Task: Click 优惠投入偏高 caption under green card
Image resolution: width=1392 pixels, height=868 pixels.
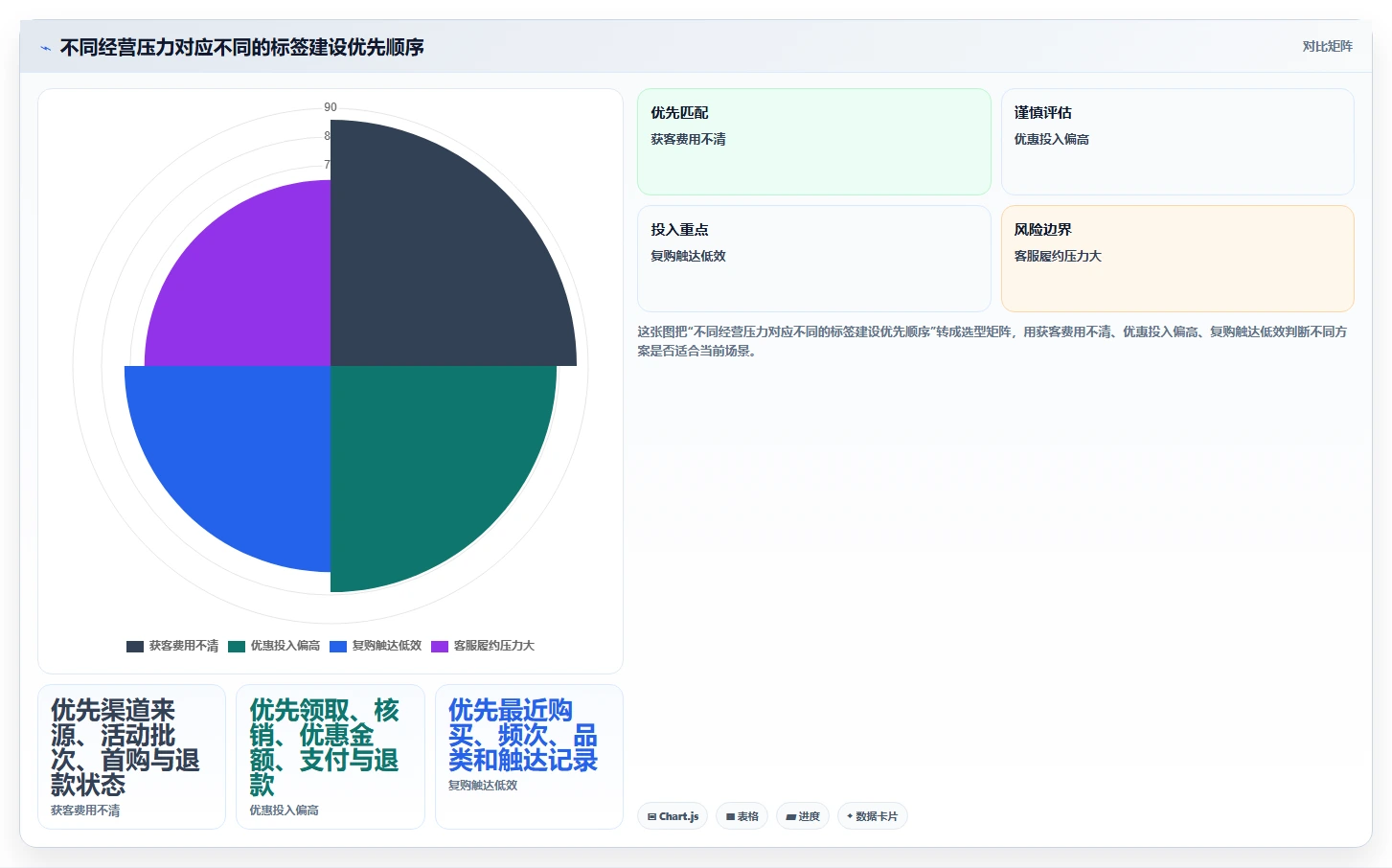Action: [x=284, y=811]
